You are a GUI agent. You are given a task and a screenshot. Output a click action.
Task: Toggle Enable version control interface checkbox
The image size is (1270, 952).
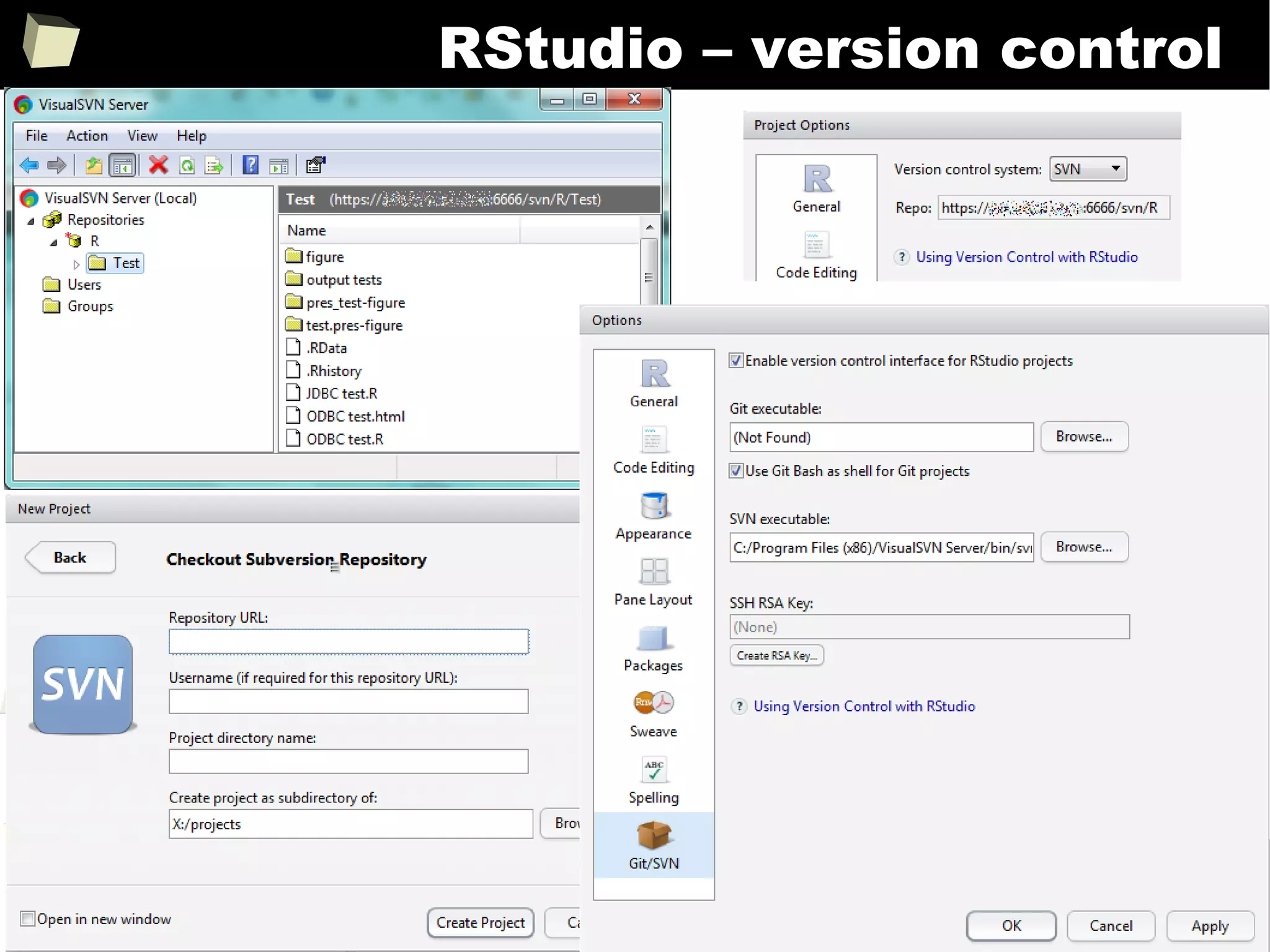click(x=736, y=360)
